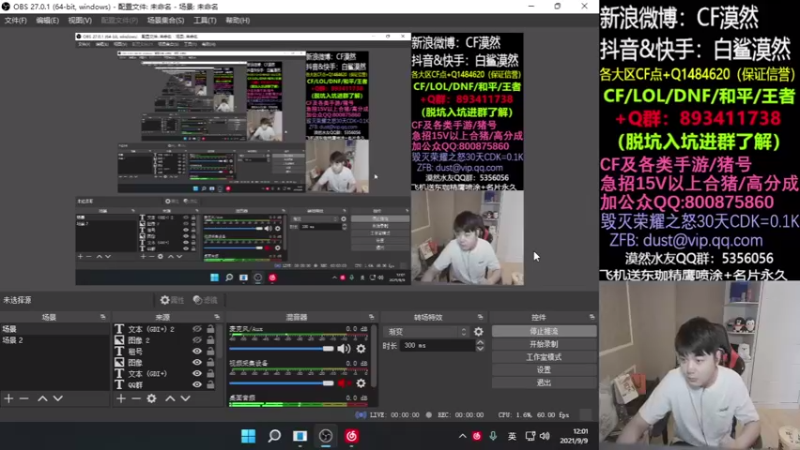
Task: Open the 帮助(H) menu
Action: (237, 20)
